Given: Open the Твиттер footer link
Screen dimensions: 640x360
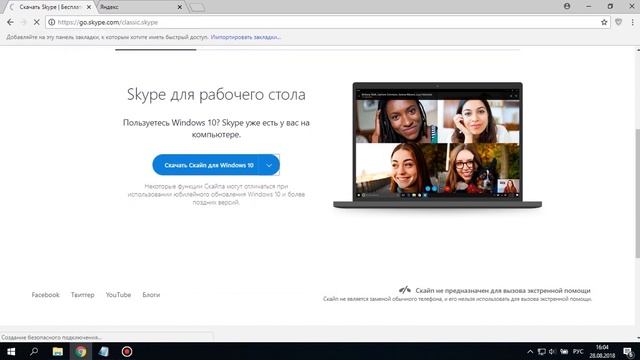Looking at the screenshot, I should tap(82, 295).
